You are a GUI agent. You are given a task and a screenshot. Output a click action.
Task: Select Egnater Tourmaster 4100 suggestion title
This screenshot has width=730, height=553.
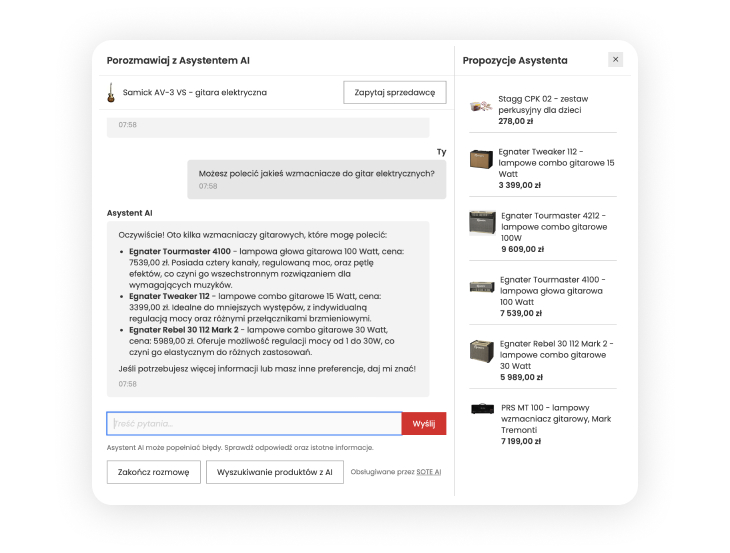pos(553,290)
